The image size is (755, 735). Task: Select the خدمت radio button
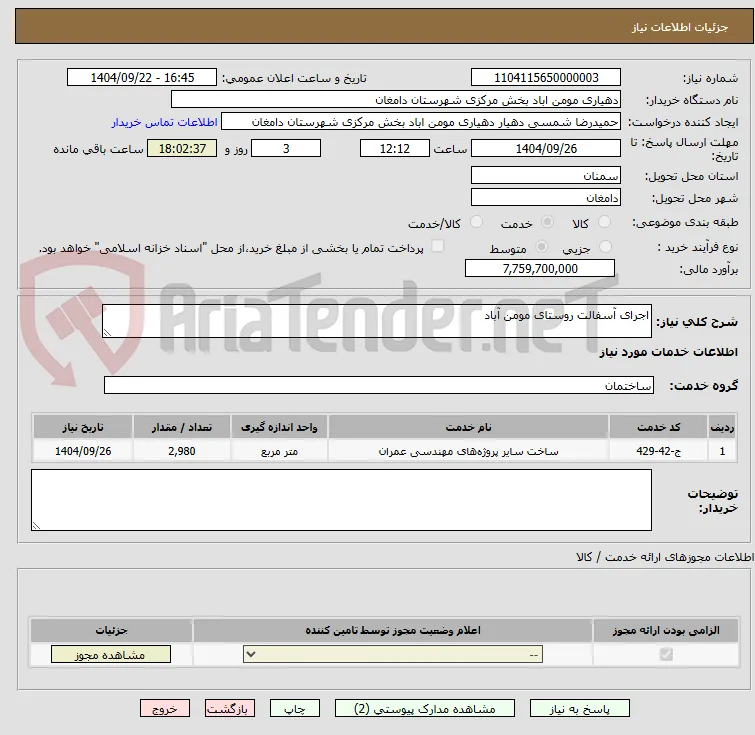click(547, 222)
